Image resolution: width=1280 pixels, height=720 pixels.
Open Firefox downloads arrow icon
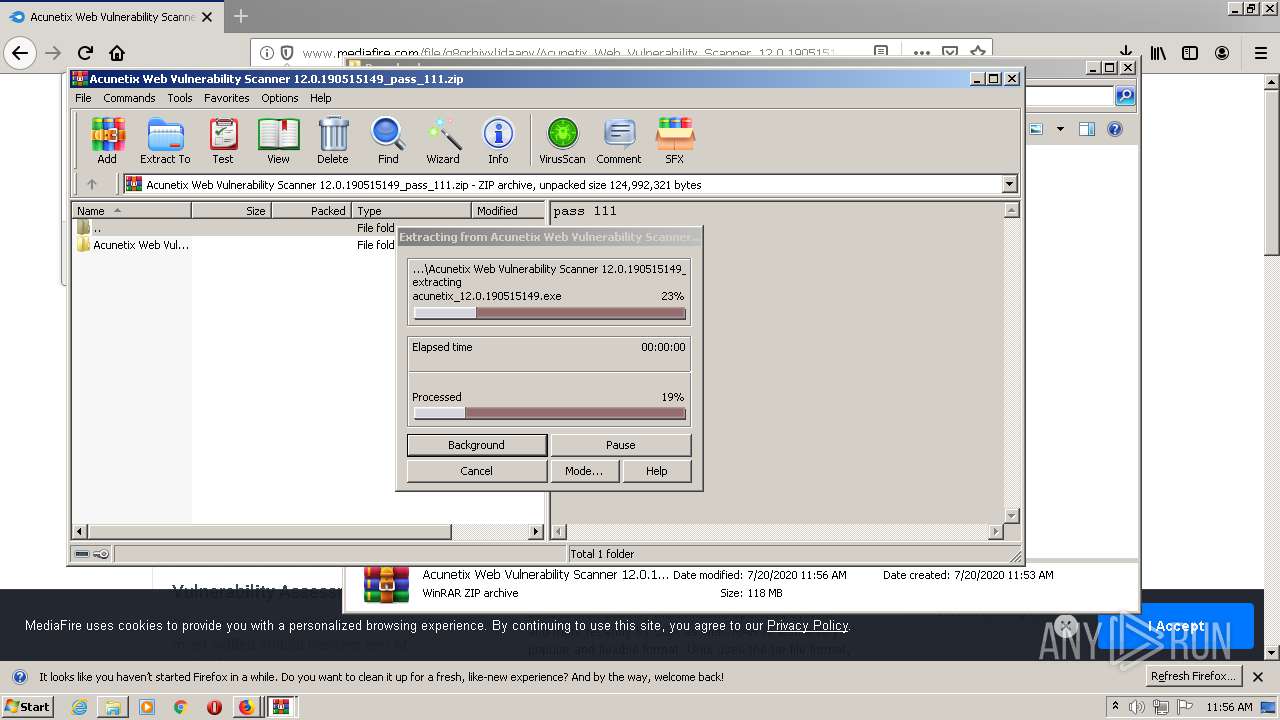(1126, 53)
